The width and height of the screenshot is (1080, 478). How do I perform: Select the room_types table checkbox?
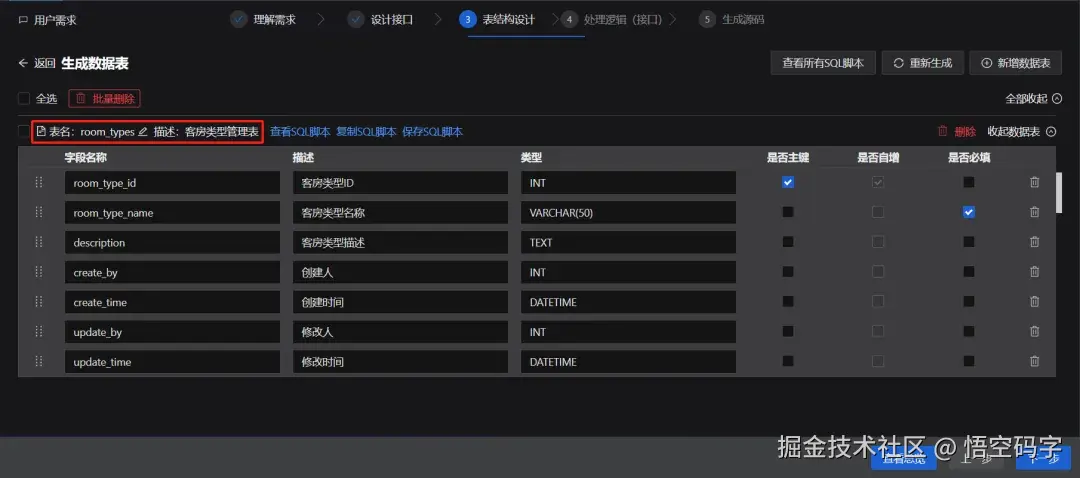(24, 132)
